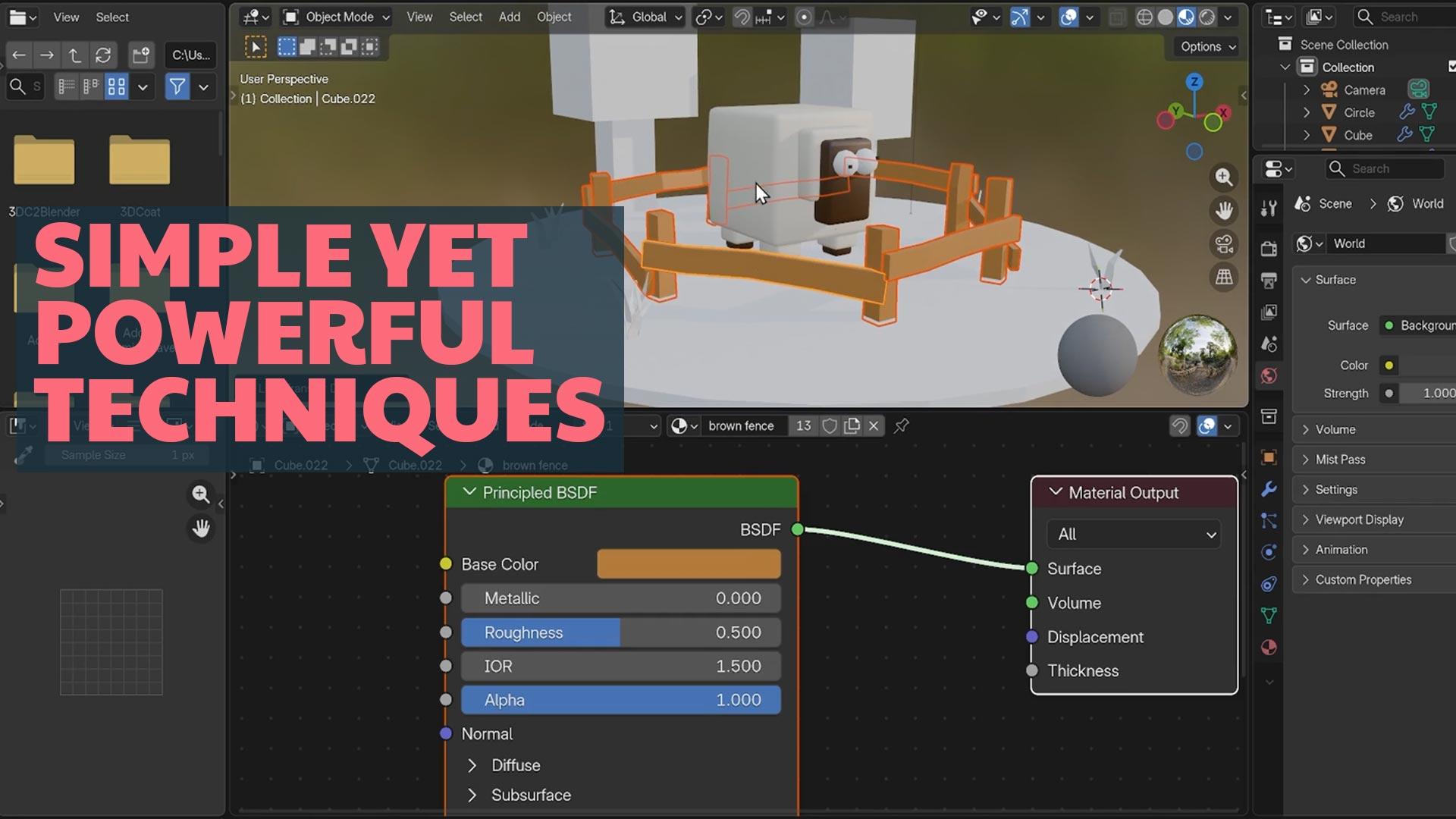
Task: Switch file browser to thumbnail display
Action: pyautogui.click(x=116, y=87)
